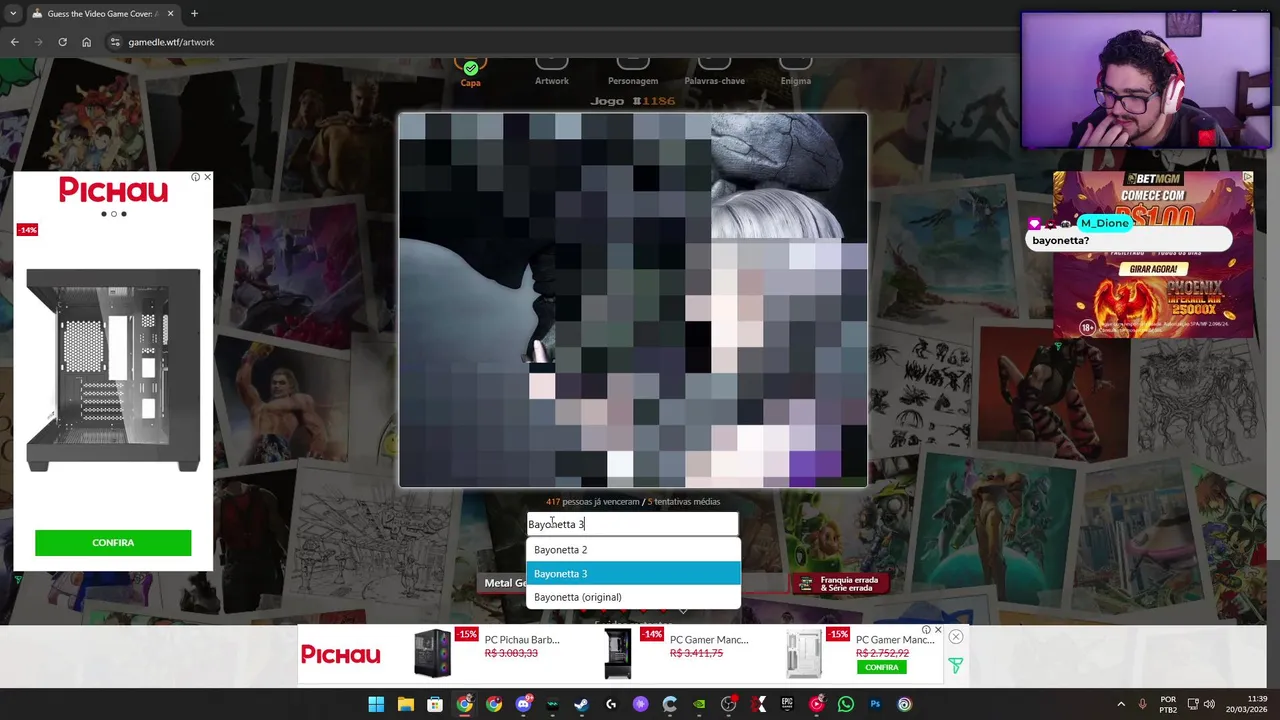This screenshot has height=720, width=1280.
Task: Click the Jogo #1186 label
Action: pos(633,101)
